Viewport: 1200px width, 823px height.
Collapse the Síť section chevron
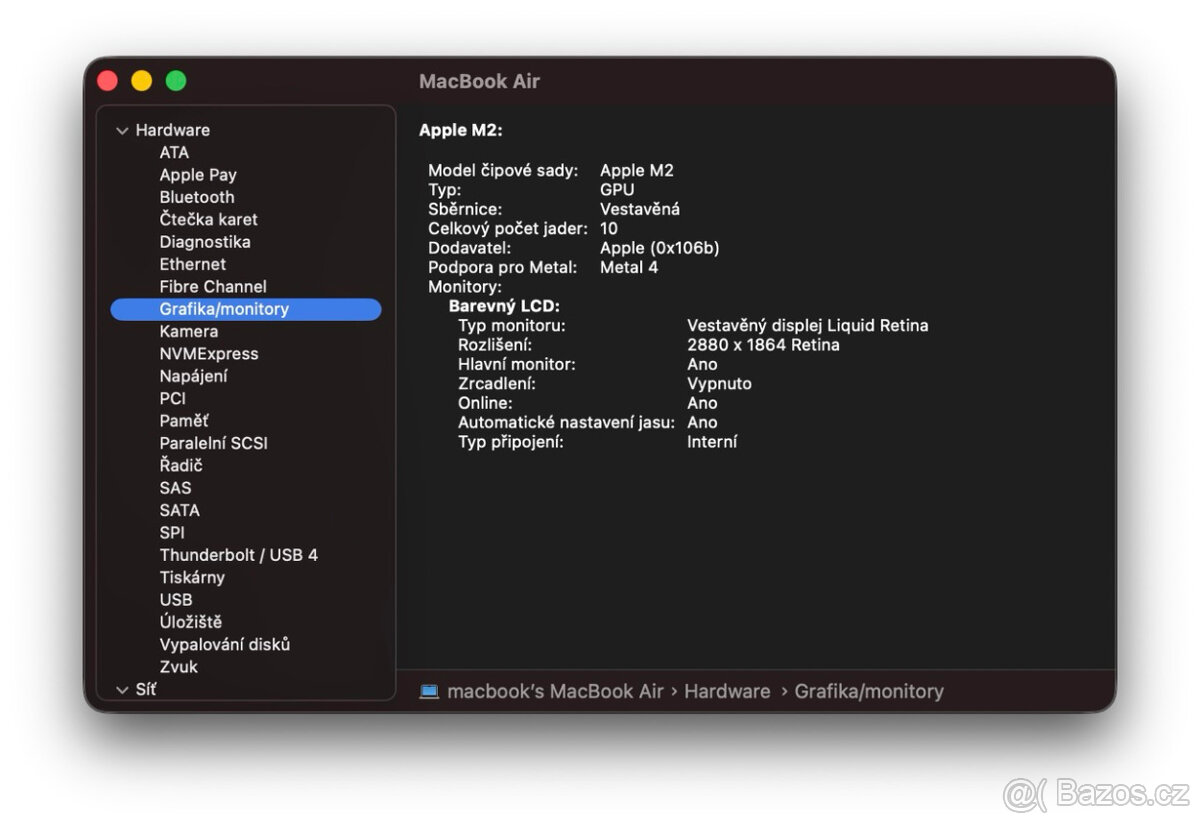tap(122, 690)
